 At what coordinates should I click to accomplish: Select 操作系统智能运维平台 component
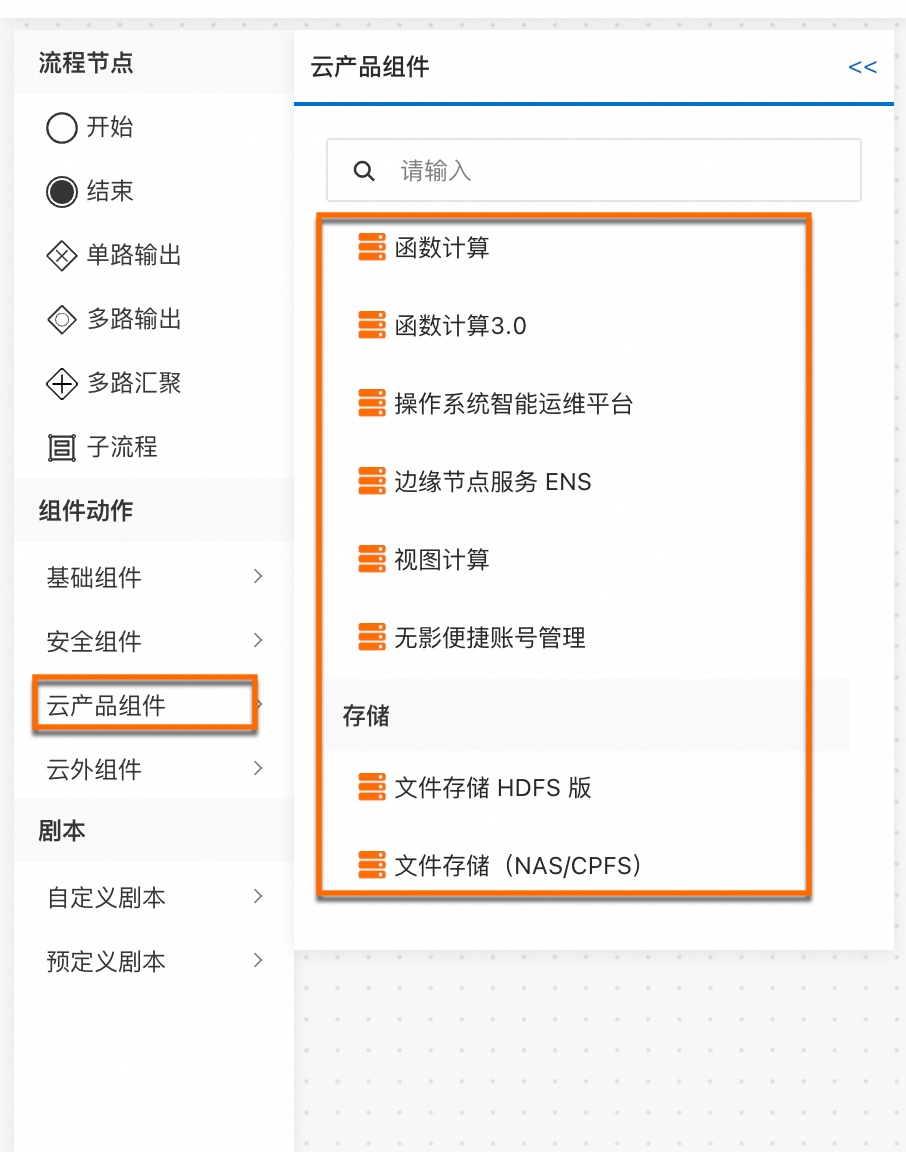pyautogui.click(x=513, y=404)
